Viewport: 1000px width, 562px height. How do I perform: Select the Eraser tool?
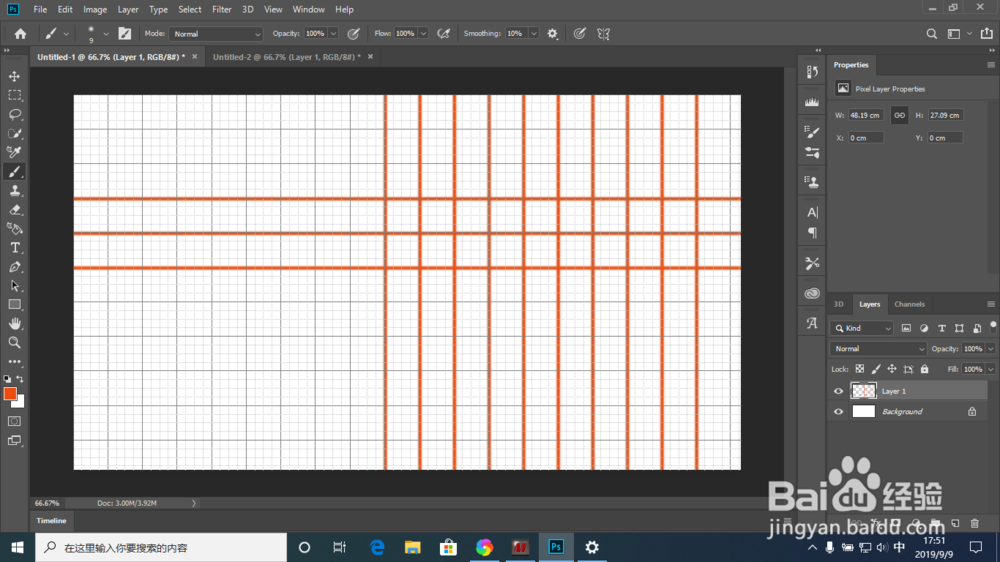(x=14, y=210)
